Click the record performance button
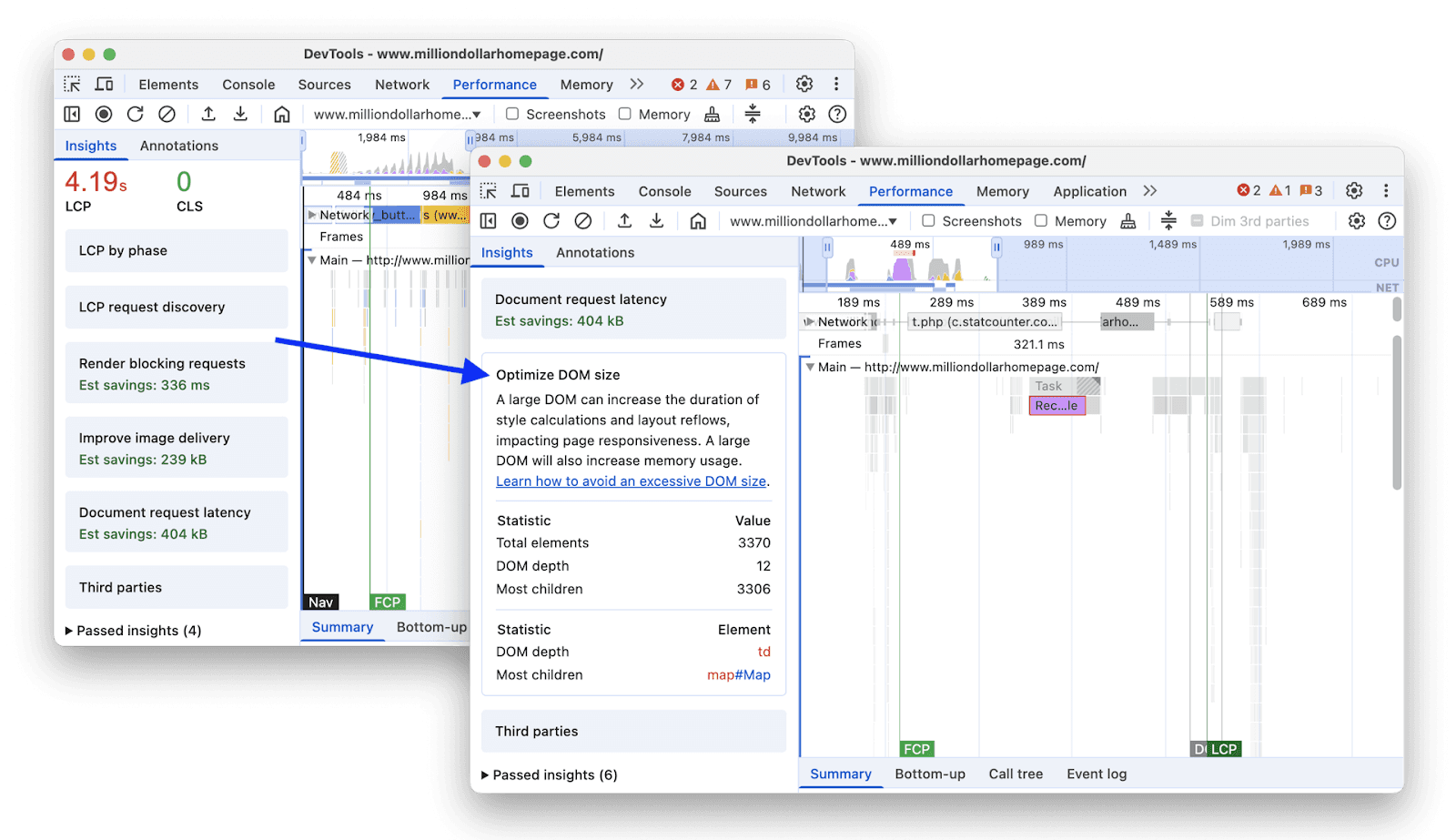The width and height of the screenshot is (1456, 840). coord(520,220)
